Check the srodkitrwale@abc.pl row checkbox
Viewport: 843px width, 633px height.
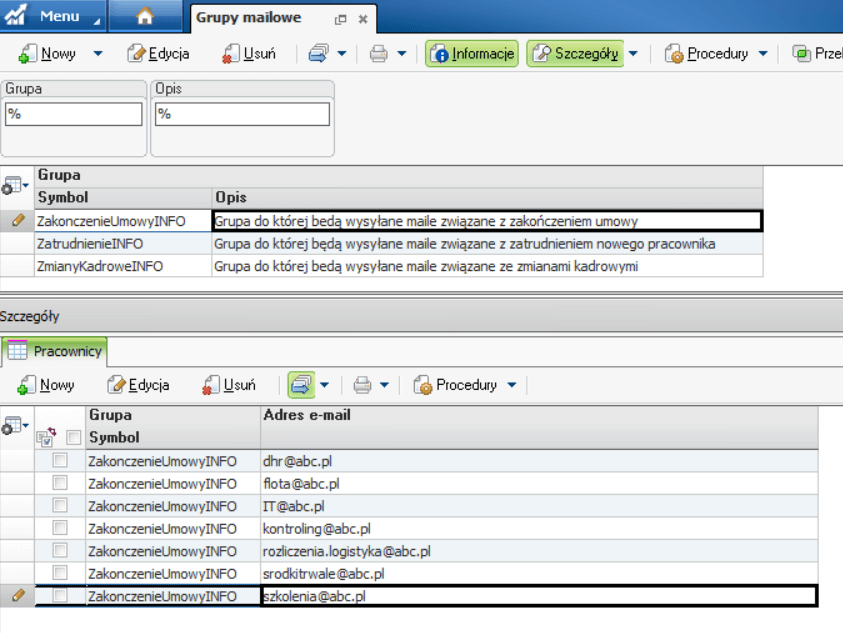point(60,573)
